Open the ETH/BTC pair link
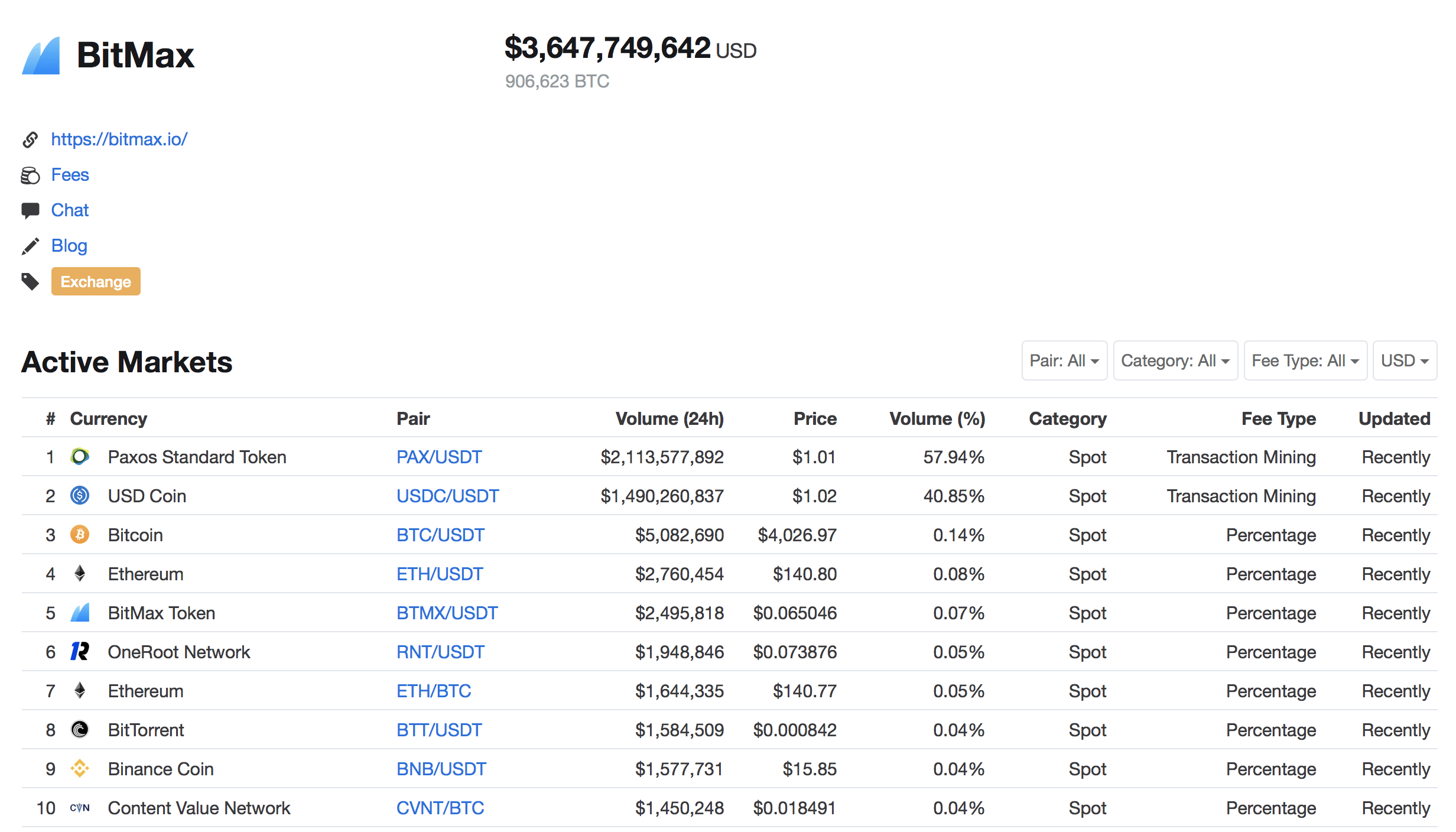This screenshot has width=1456, height=832. (x=434, y=691)
